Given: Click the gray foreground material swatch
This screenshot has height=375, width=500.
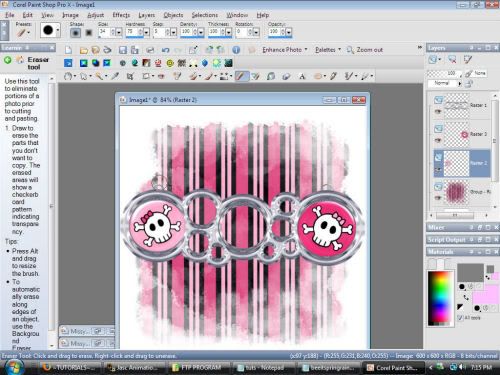Looking at the screenshot, I should [x=470, y=273].
